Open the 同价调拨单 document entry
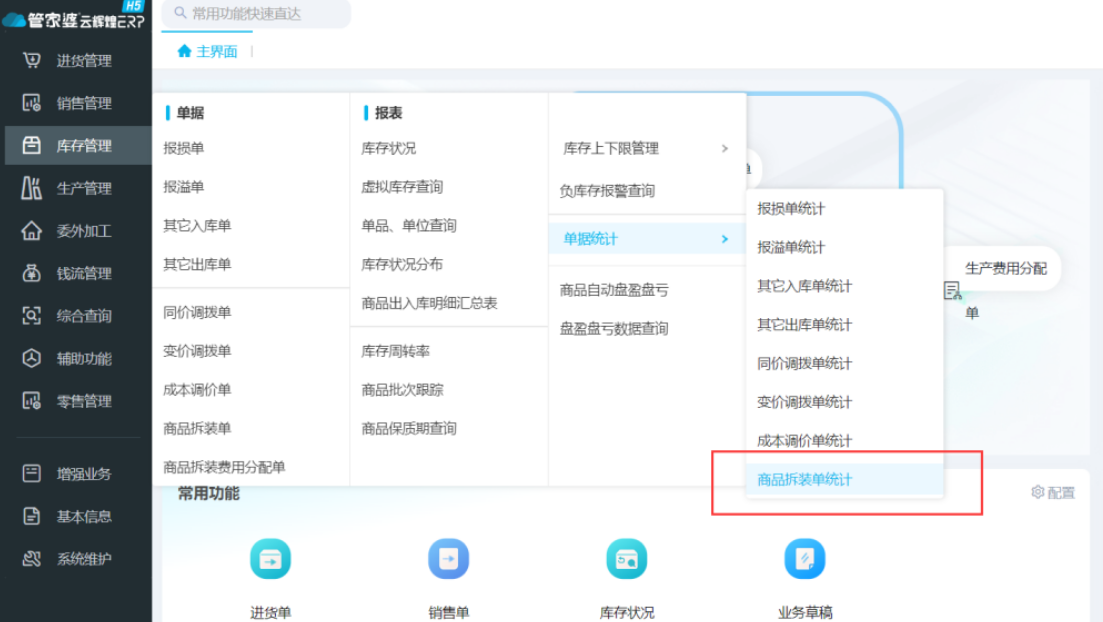1103x622 pixels. click(x=197, y=312)
